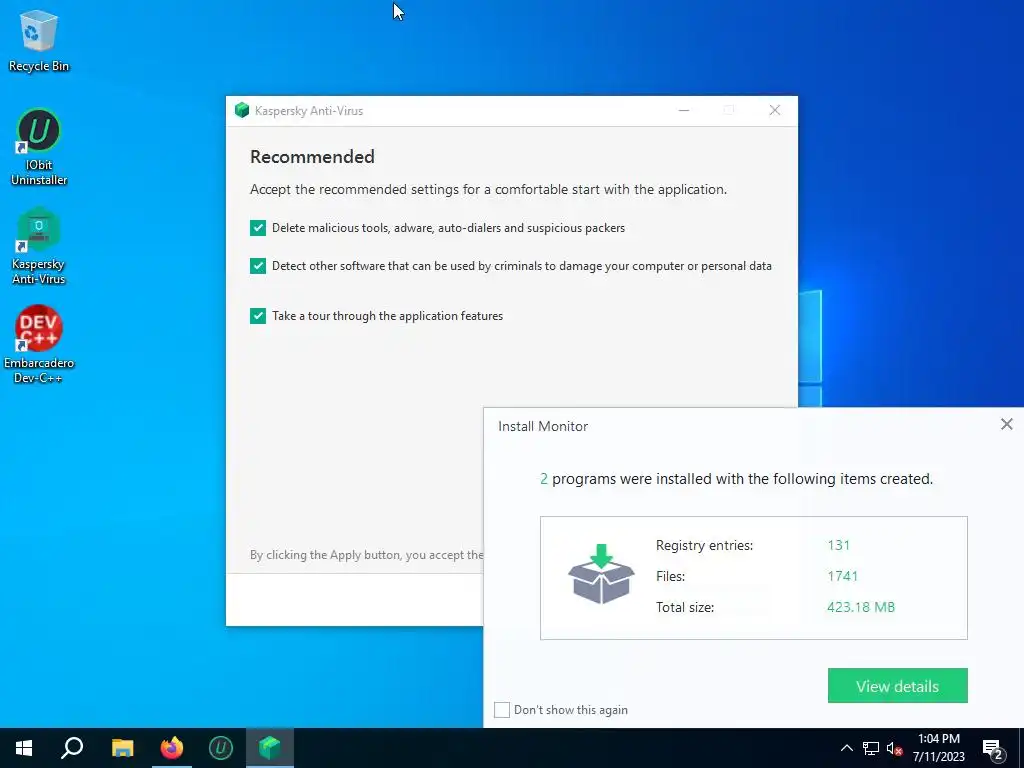Open the clock showing 1:04 PM
Screen dimensions: 1024x768
click(x=938, y=748)
